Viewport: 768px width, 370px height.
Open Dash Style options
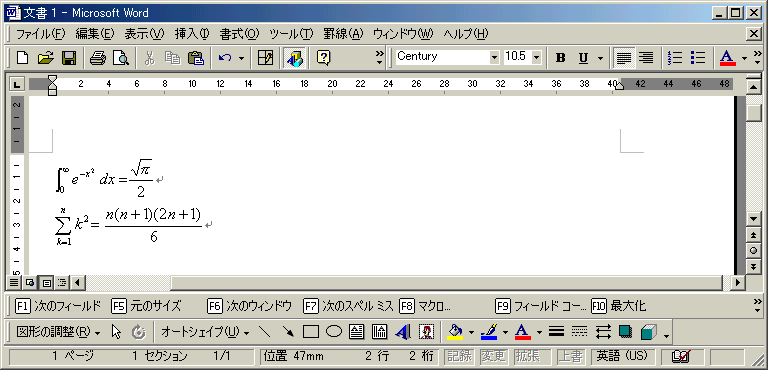coord(579,332)
